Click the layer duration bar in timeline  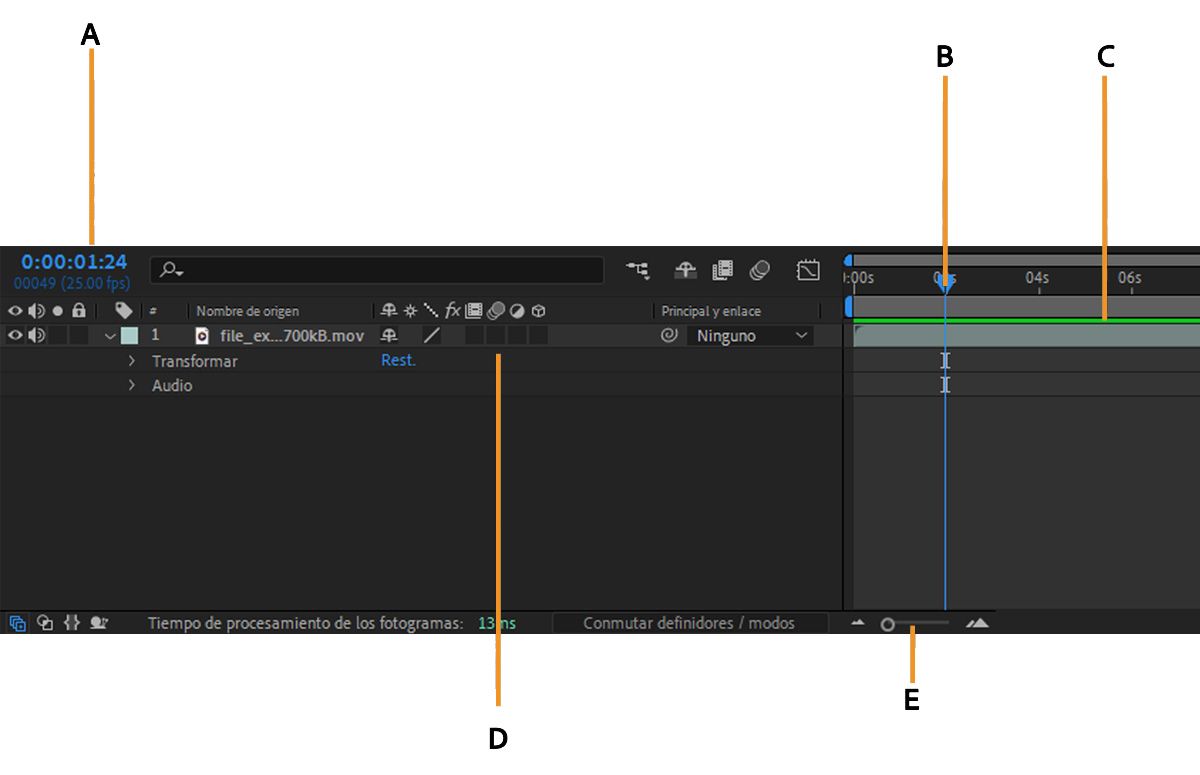1026,336
